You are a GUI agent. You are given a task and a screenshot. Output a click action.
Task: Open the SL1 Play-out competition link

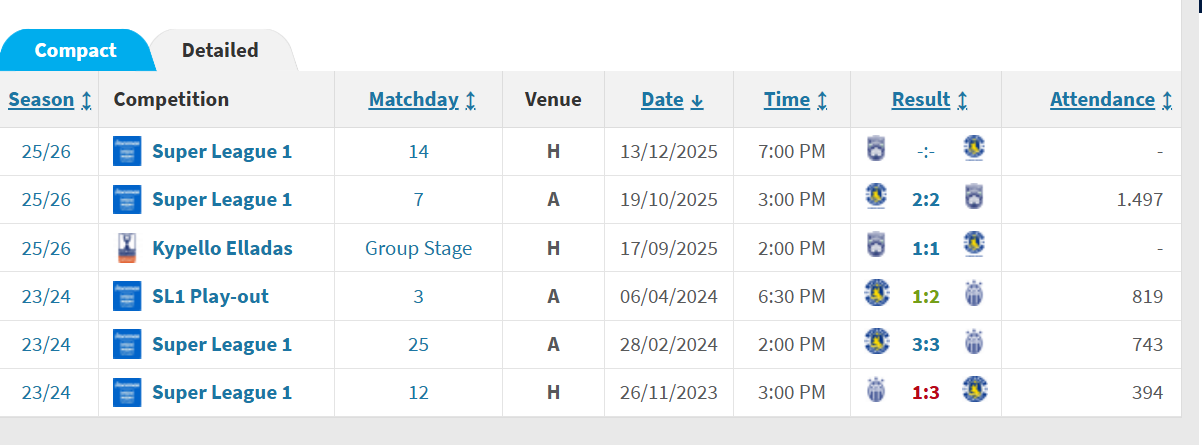[210, 296]
